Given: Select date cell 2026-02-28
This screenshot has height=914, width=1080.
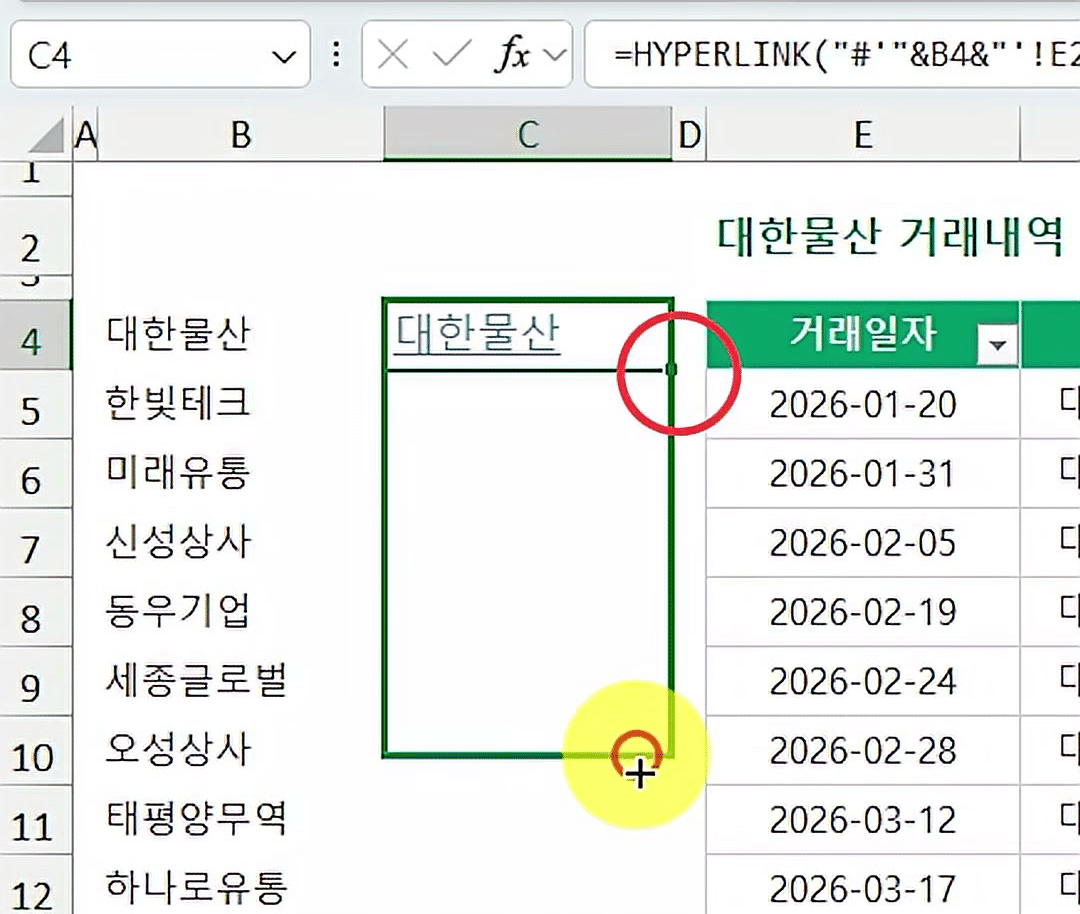Looking at the screenshot, I should [863, 751].
